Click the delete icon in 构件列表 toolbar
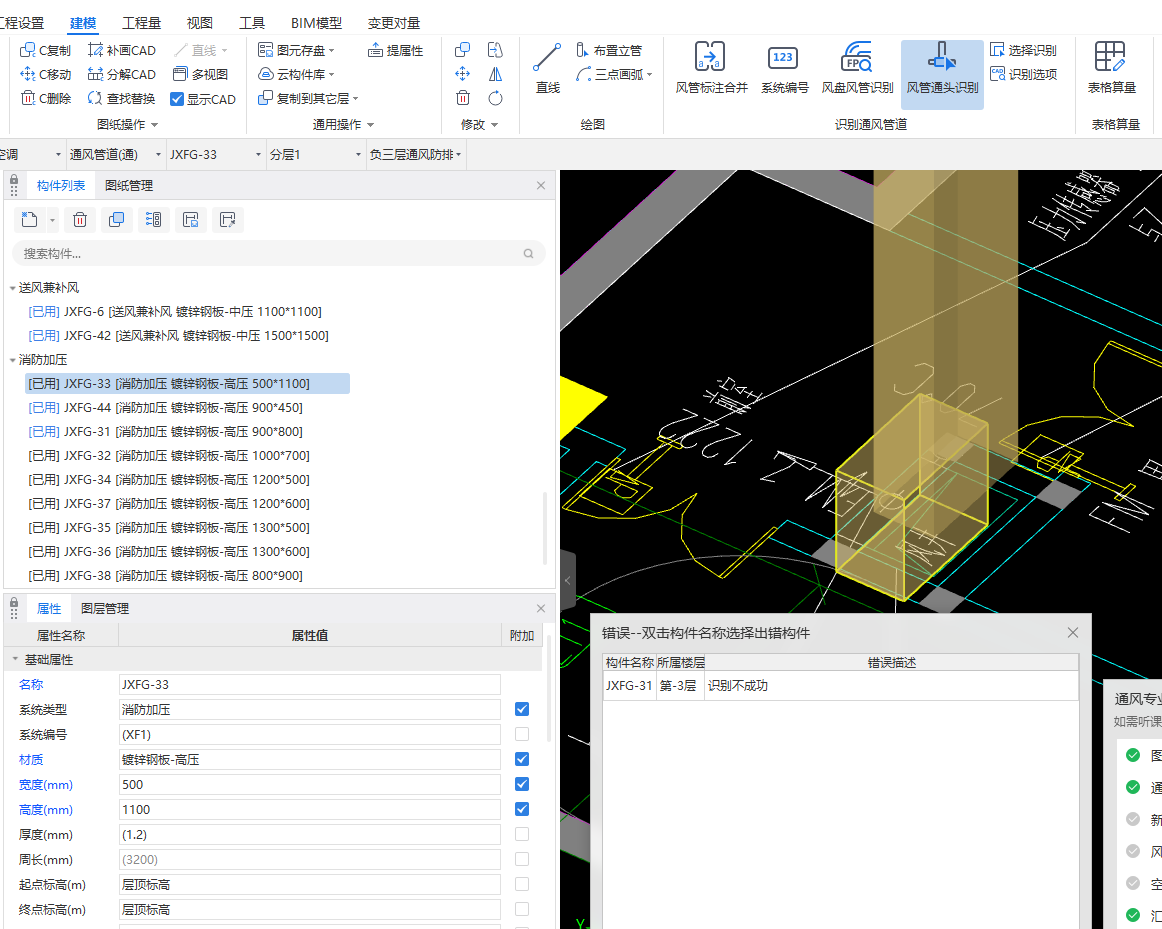This screenshot has width=1162, height=929. (80, 220)
